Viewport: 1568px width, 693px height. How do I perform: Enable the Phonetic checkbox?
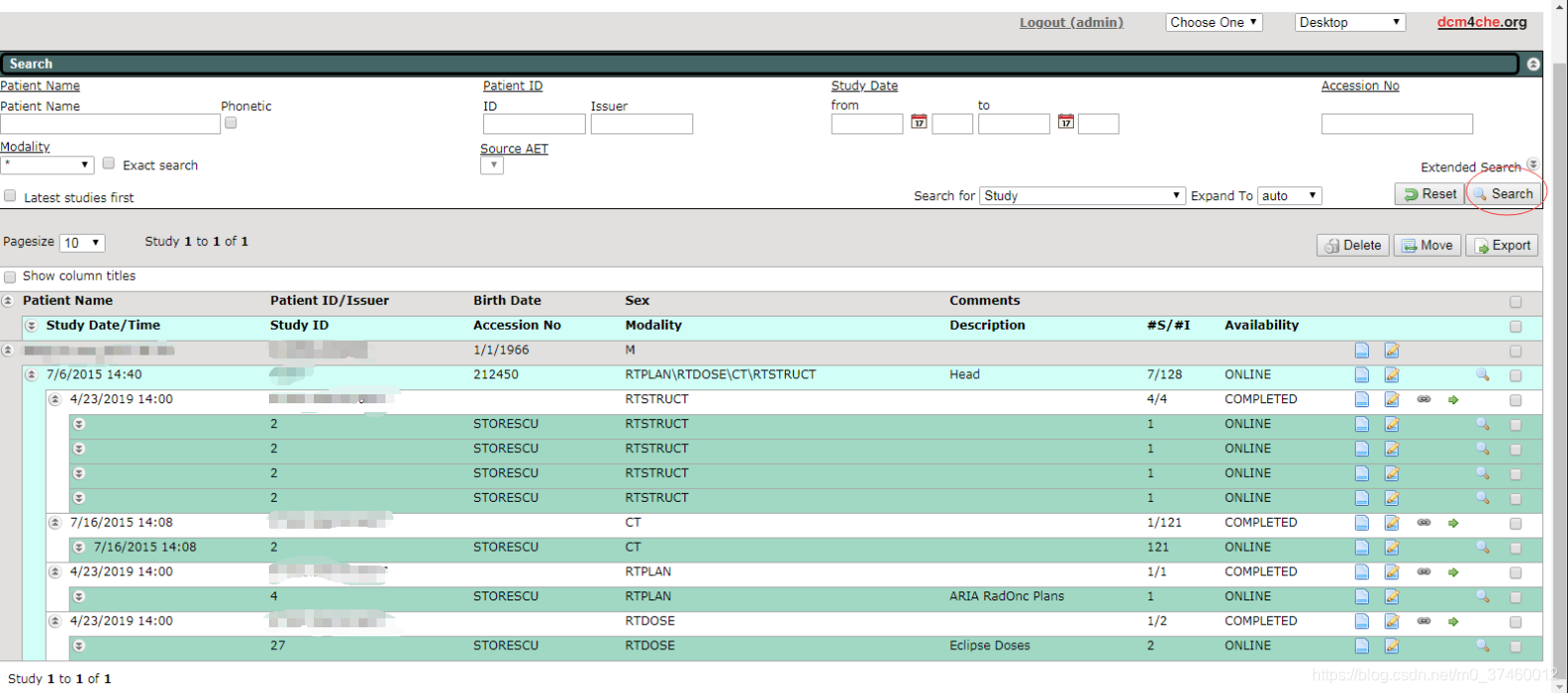[231, 123]
